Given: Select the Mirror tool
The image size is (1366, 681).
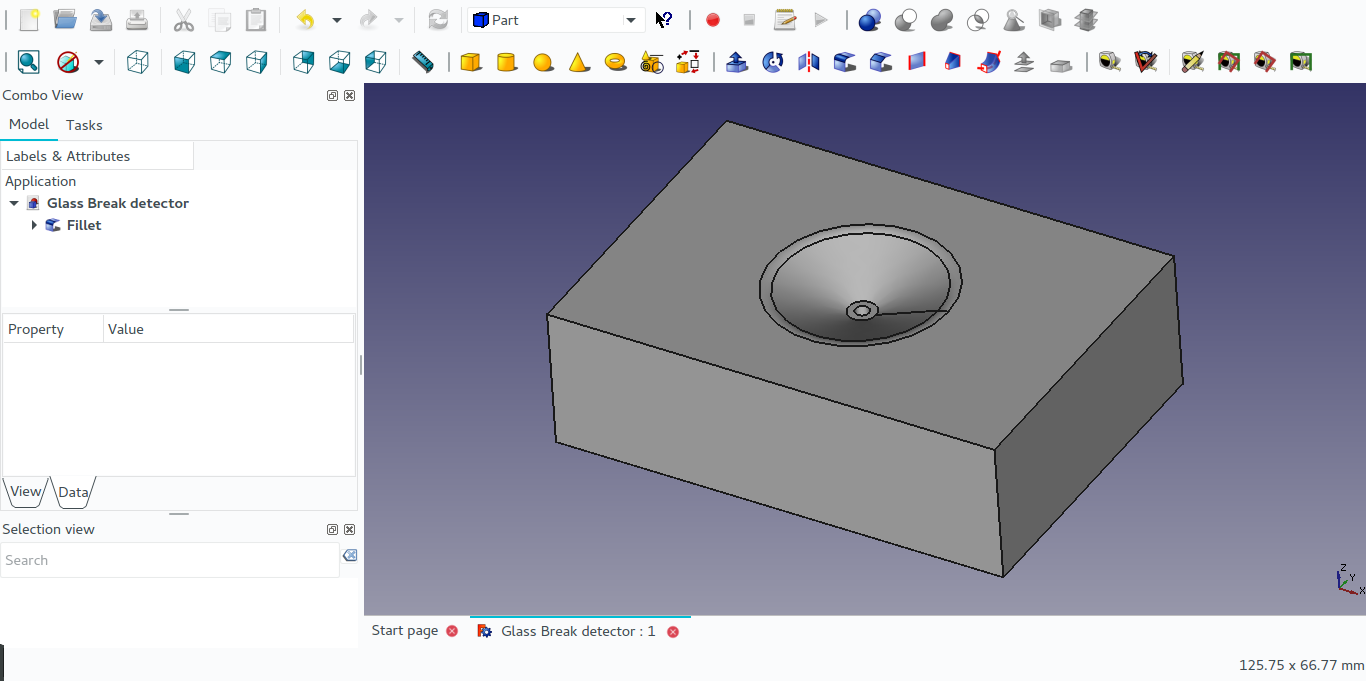Looking at the screenshot, I should [x=809, y=62].
